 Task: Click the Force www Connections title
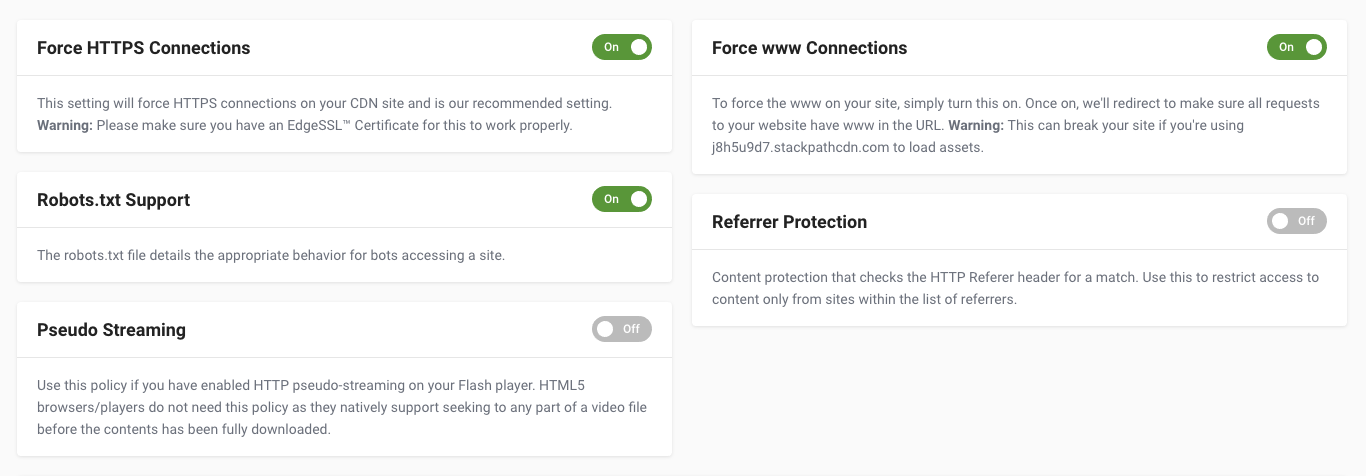810,48
